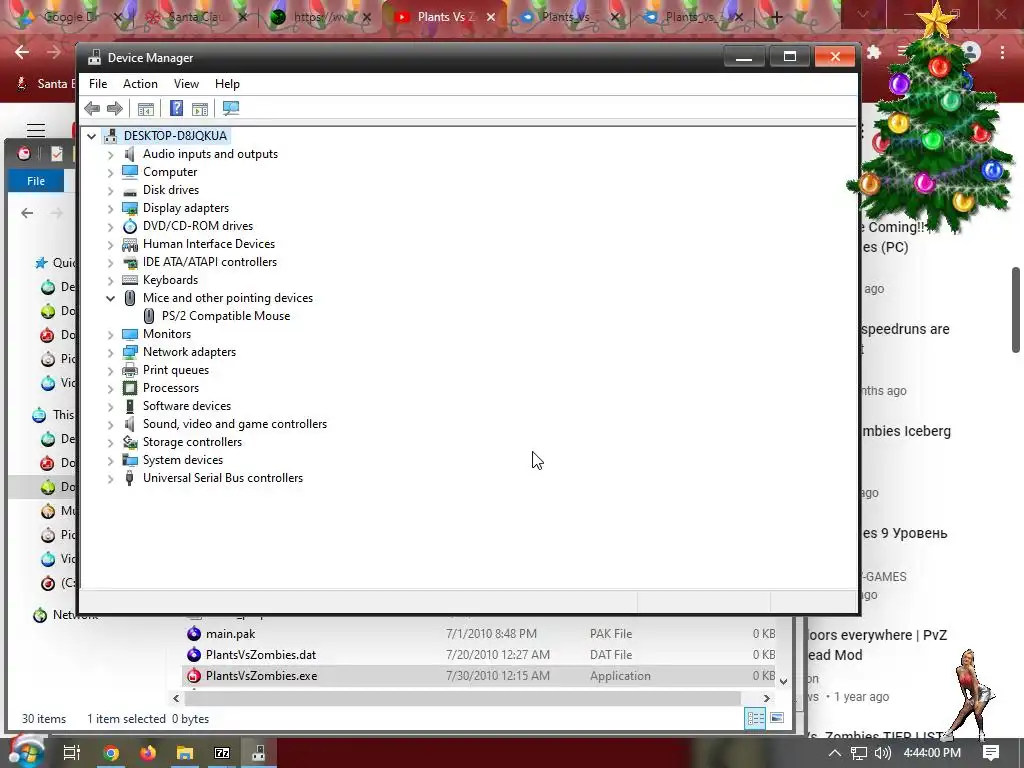This screenshot has width=1024, height=768.
Task: Click the Chrome extensions puzzle icon
Action: click(x=874, y=52)
